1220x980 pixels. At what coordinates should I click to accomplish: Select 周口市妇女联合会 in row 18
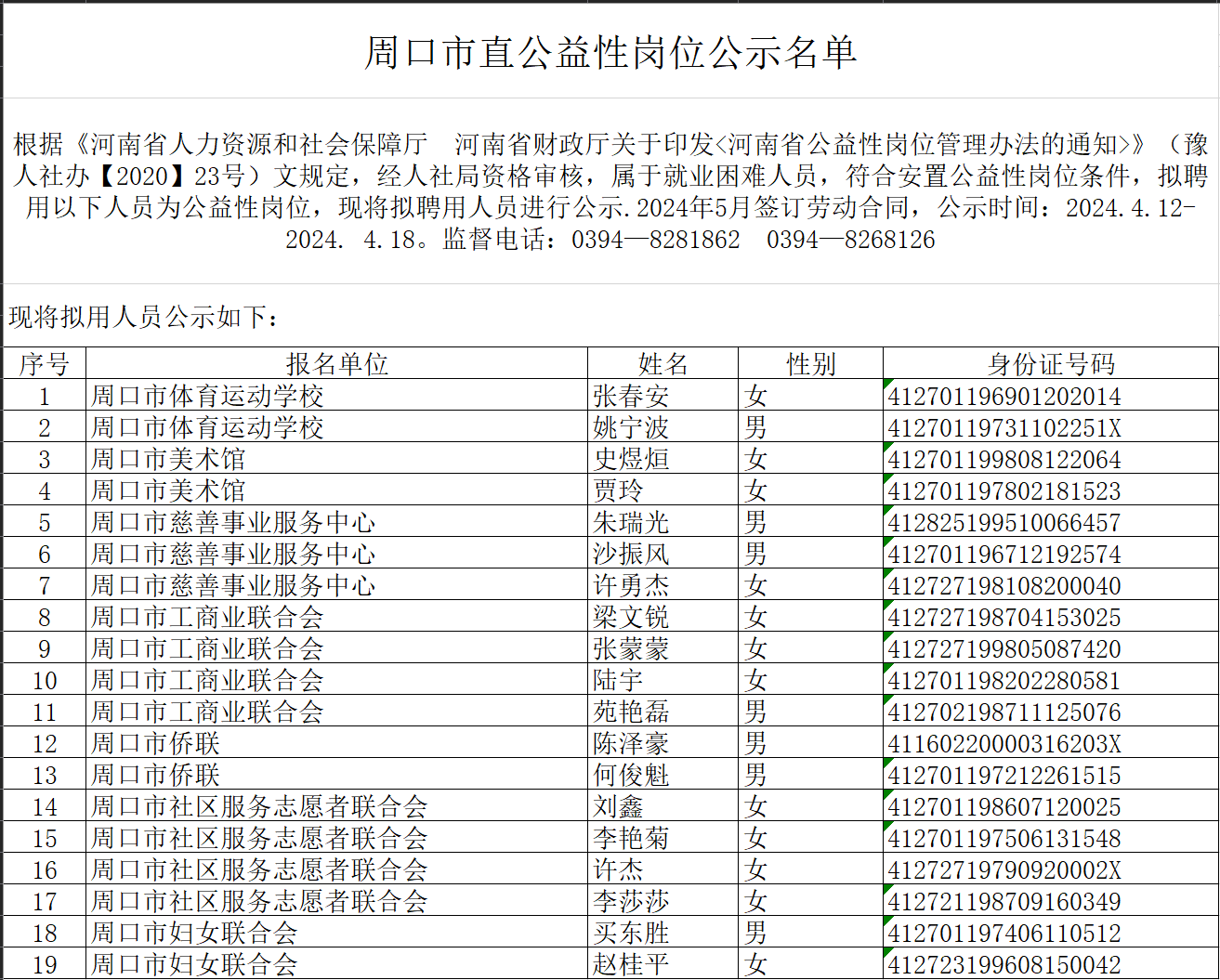click(194, 934)
